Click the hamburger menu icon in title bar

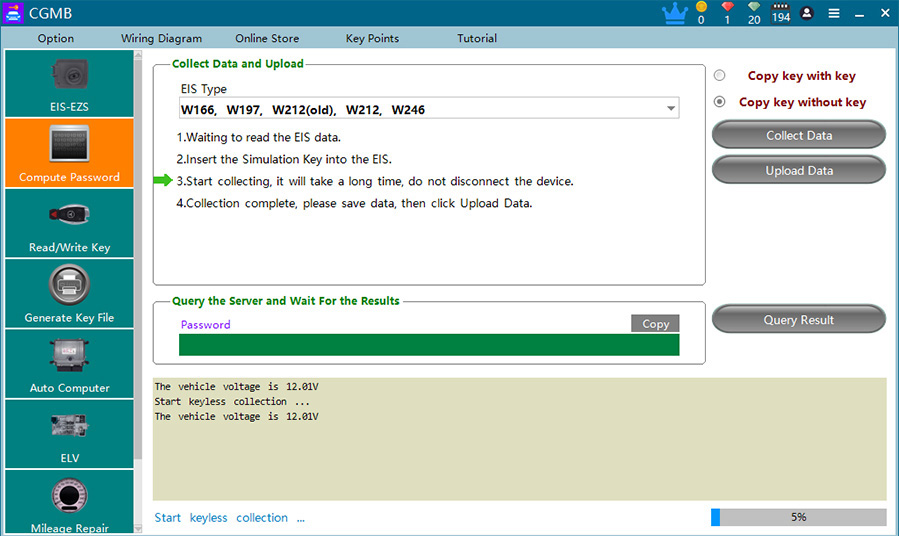pyautogui.click(x=833, y=13)
